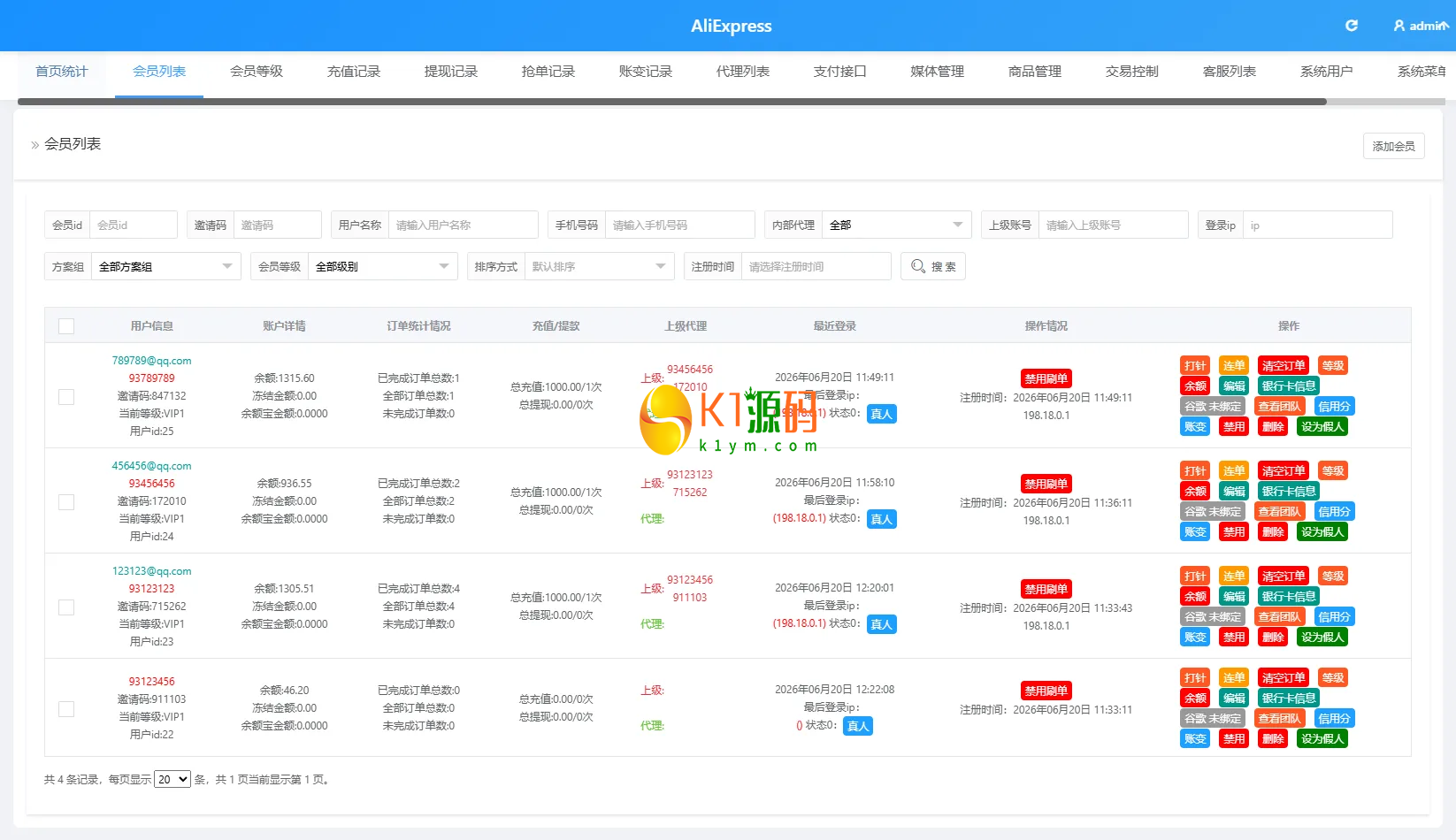
Task: Click 编辑 for user 93789789
Action: [1234, 386]
